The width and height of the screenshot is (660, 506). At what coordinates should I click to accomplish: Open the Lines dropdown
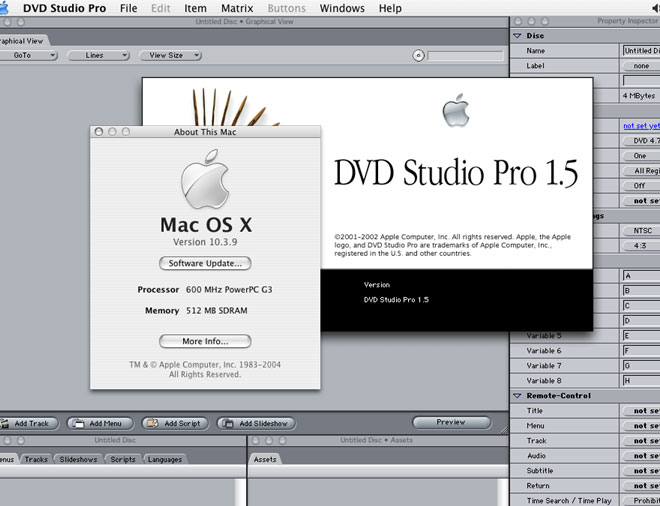[98, 55]
